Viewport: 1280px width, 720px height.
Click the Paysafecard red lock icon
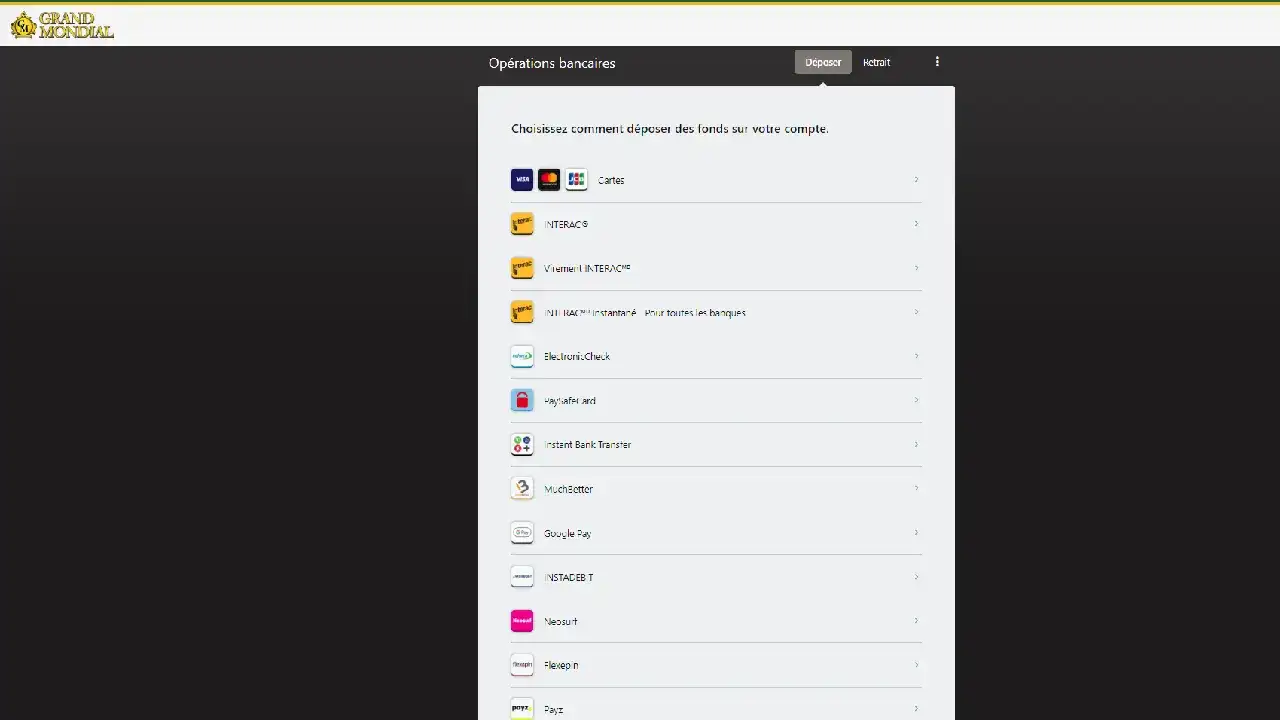click(522, 401)
